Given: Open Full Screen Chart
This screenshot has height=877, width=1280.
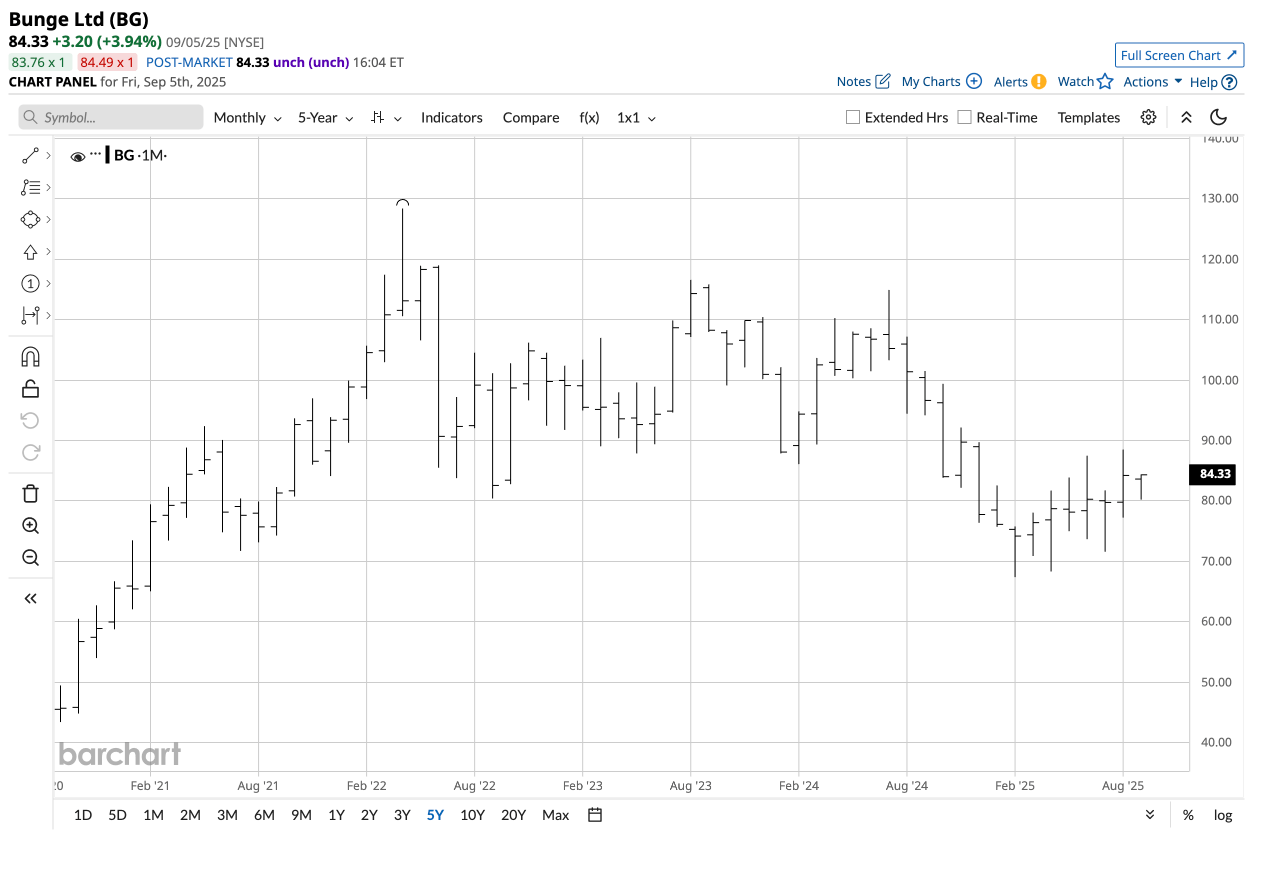Looking at the screenshot, I should coord(1179,55).
